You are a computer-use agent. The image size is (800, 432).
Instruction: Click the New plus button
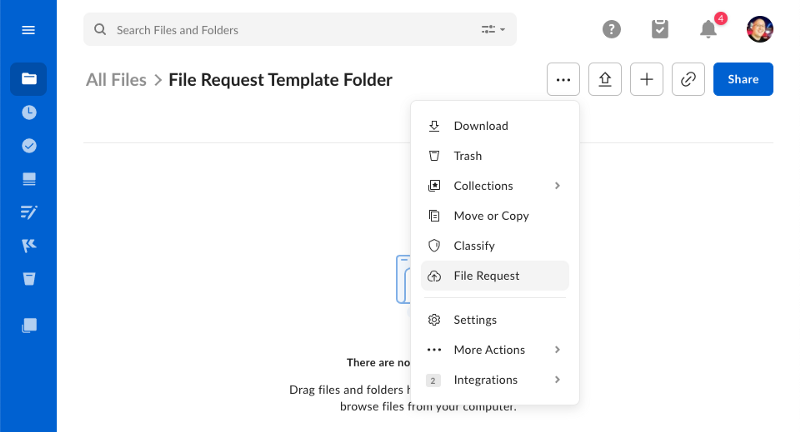click(646, 79)
